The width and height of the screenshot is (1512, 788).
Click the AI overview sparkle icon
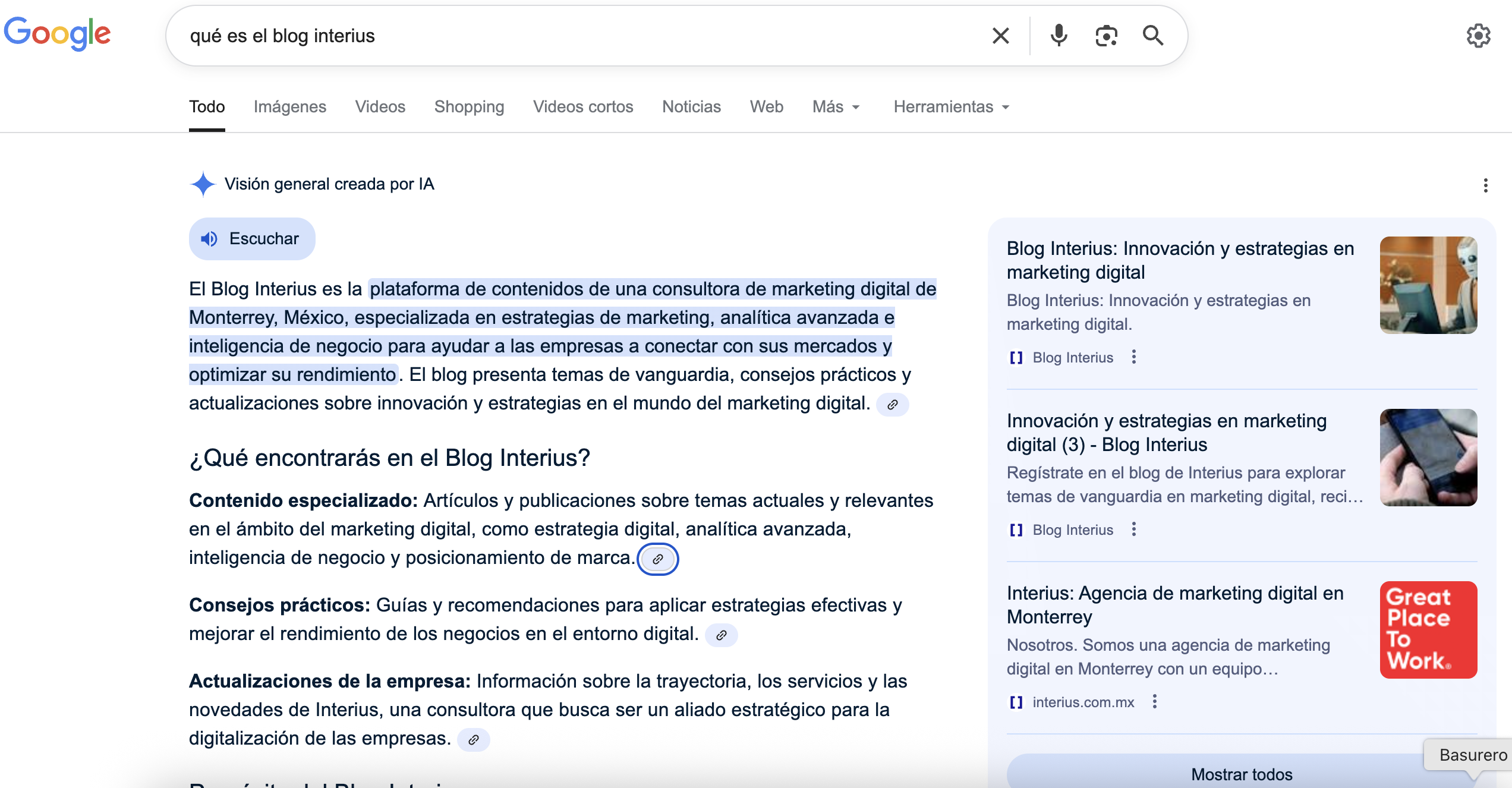coord(202,184)
